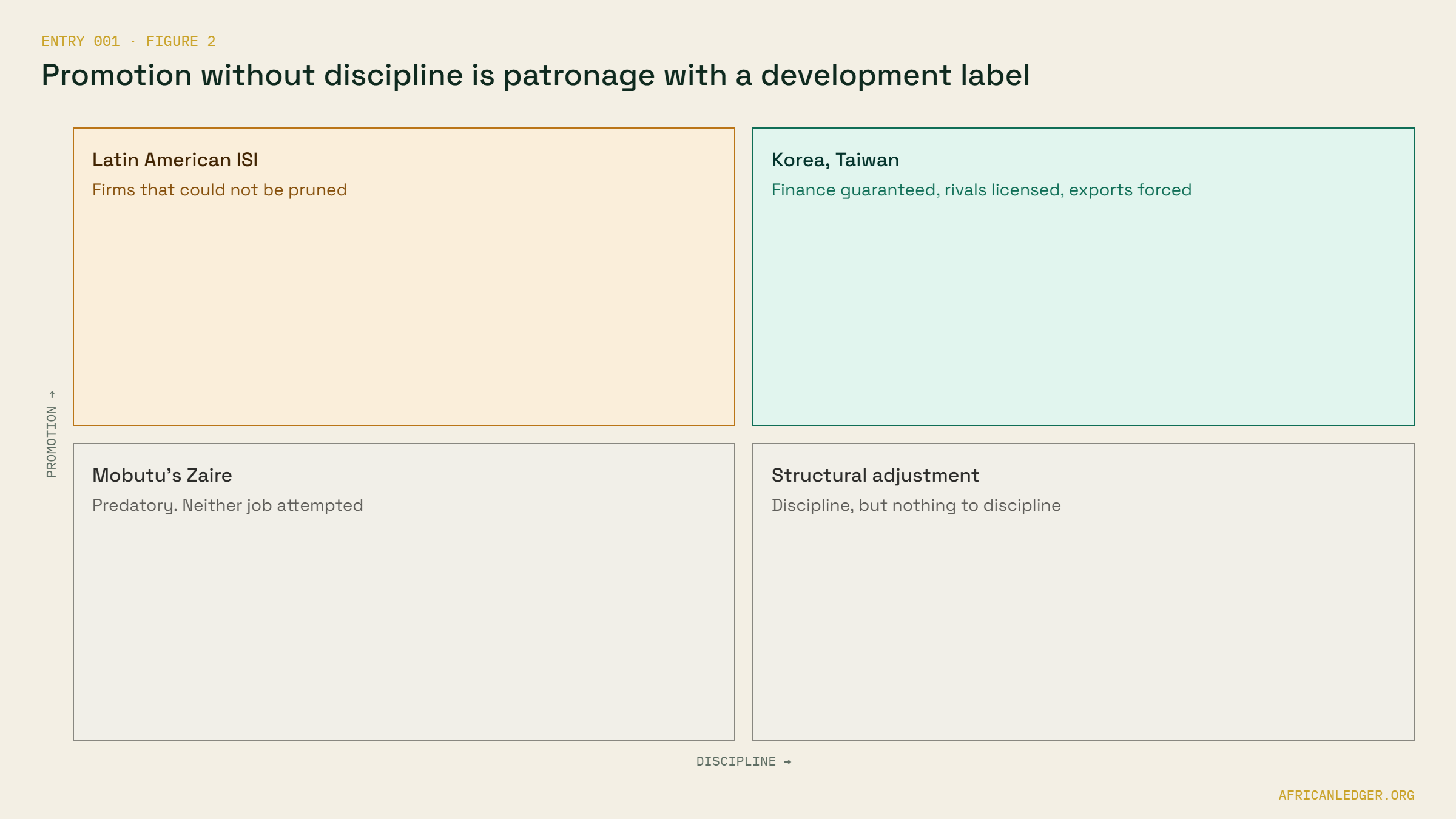Click 'Firms that could not be pruned'
This screenshot has height=819, width=1456.
tap(220, 190)
